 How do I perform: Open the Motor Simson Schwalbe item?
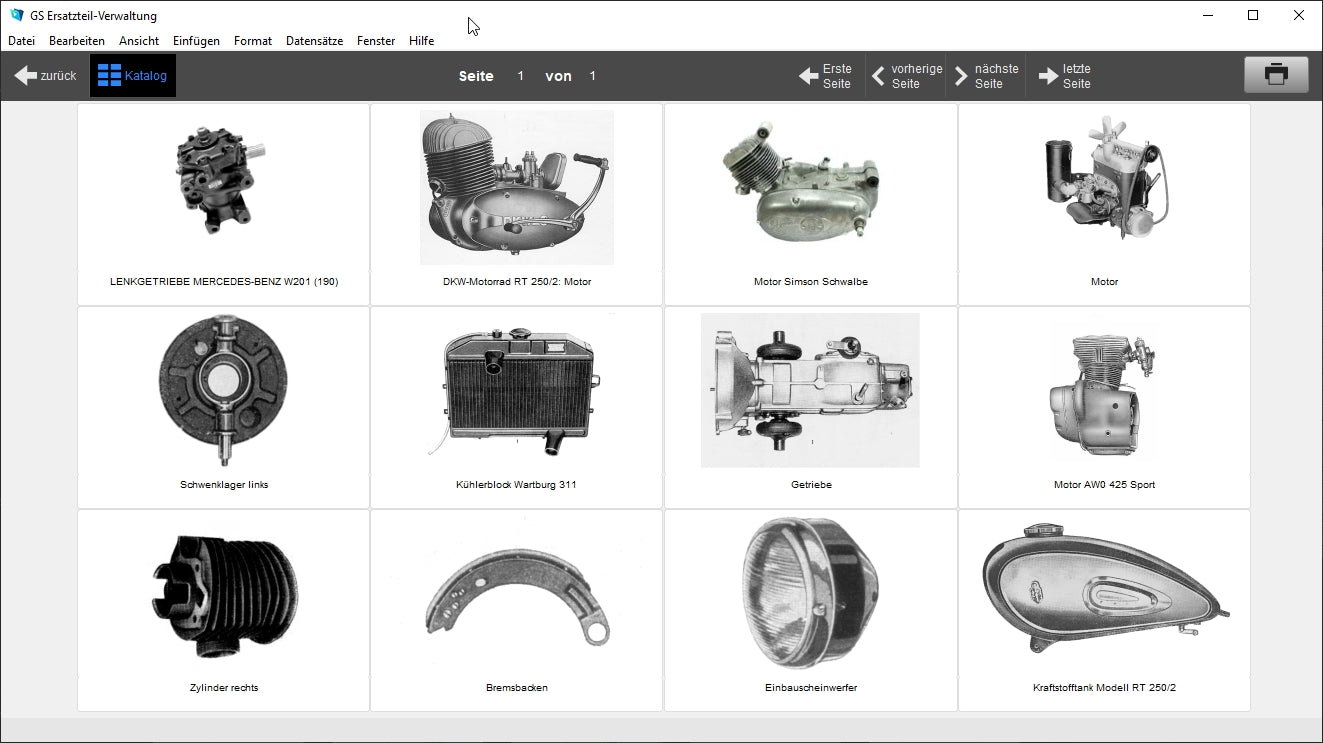(x=810, y=183)
